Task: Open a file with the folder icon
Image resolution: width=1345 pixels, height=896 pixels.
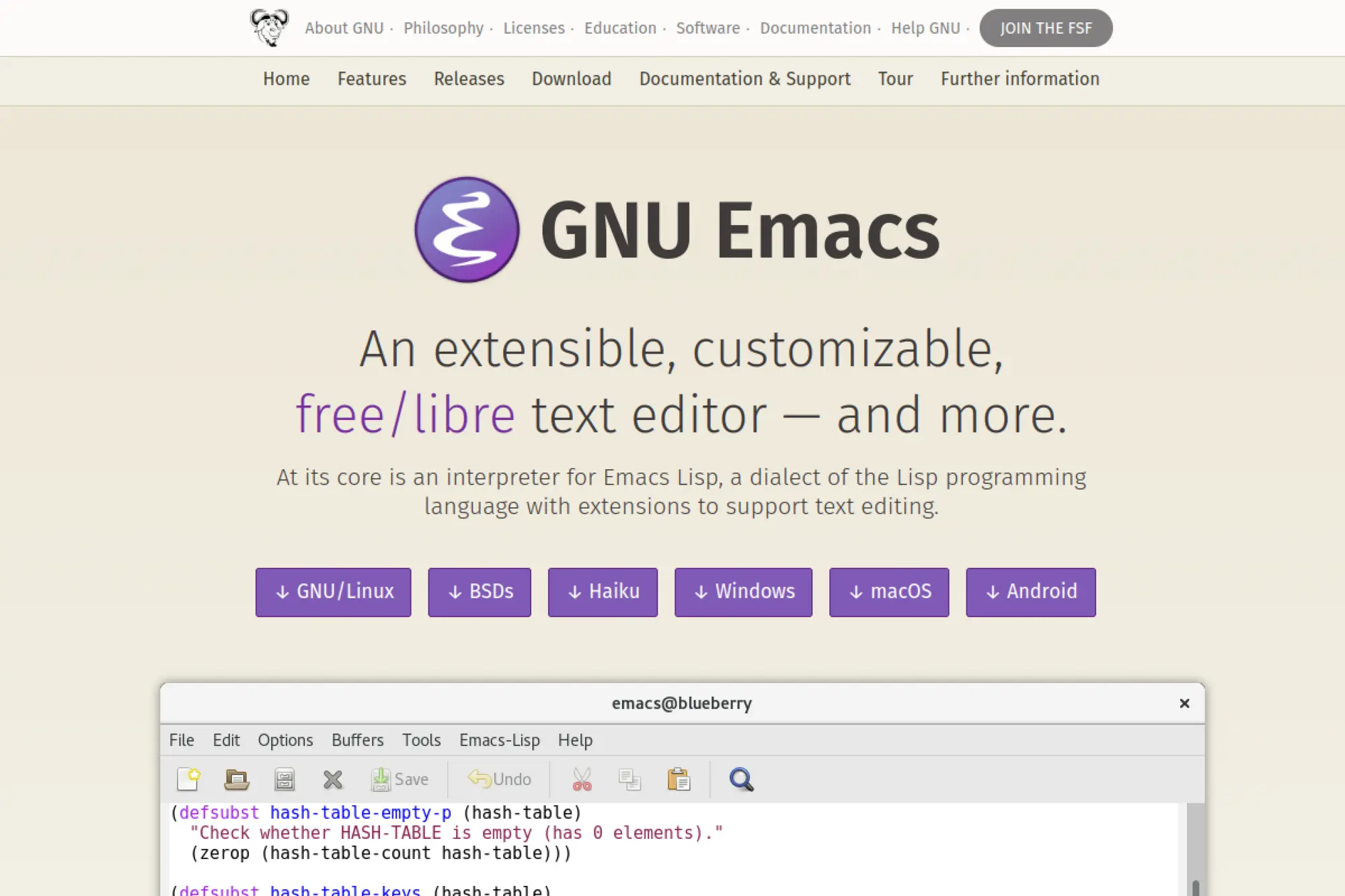Action: coord(237,779)
